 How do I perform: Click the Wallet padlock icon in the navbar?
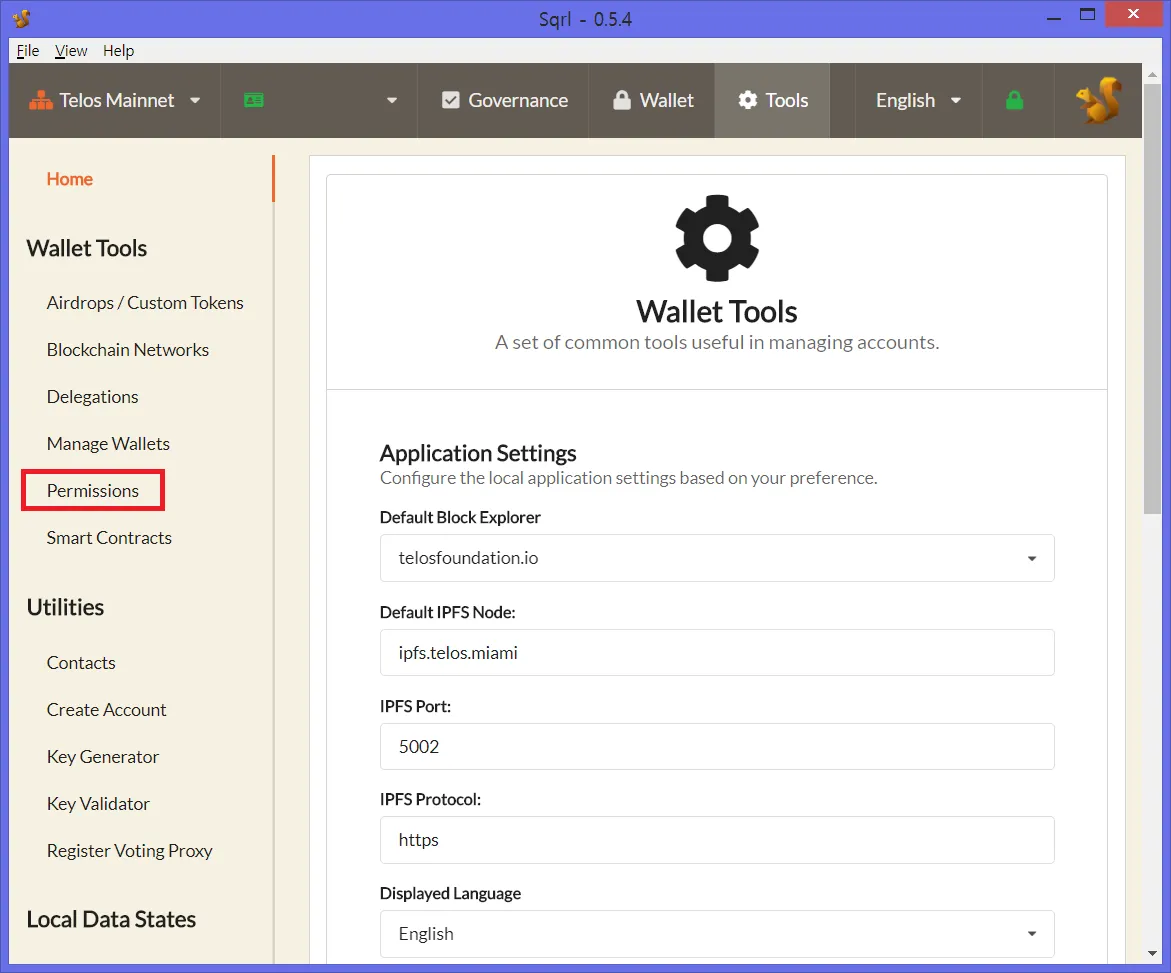(621, 100)
